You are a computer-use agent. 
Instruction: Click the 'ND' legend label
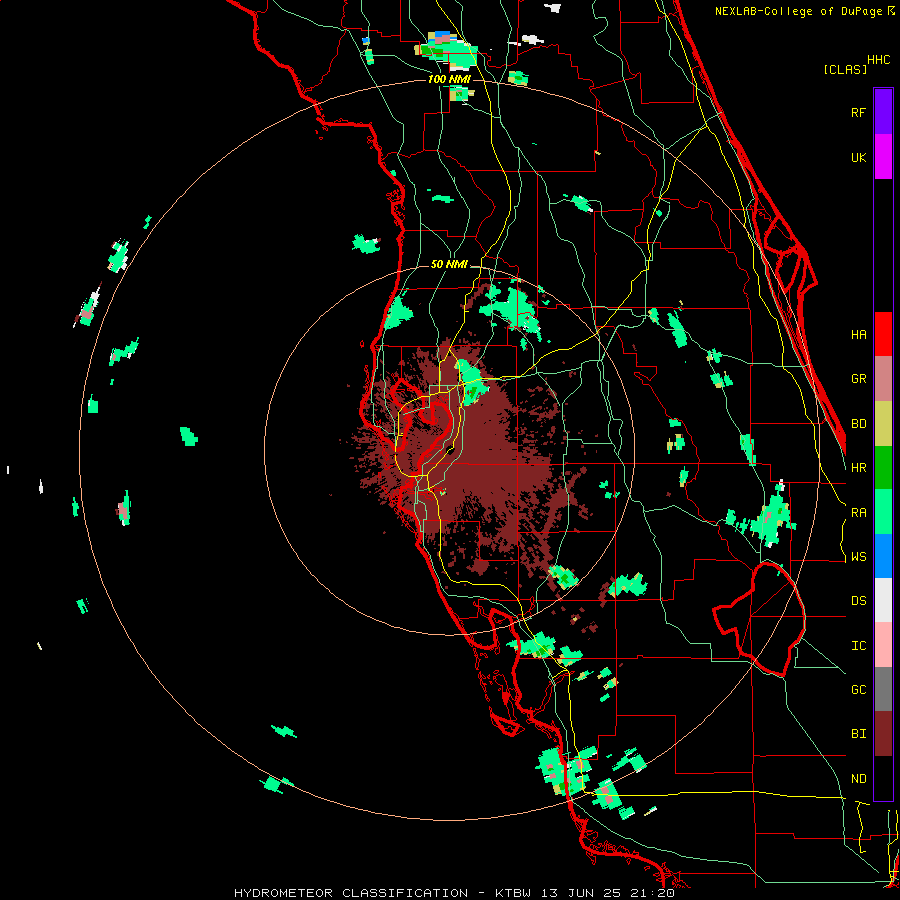click(858, 779)
